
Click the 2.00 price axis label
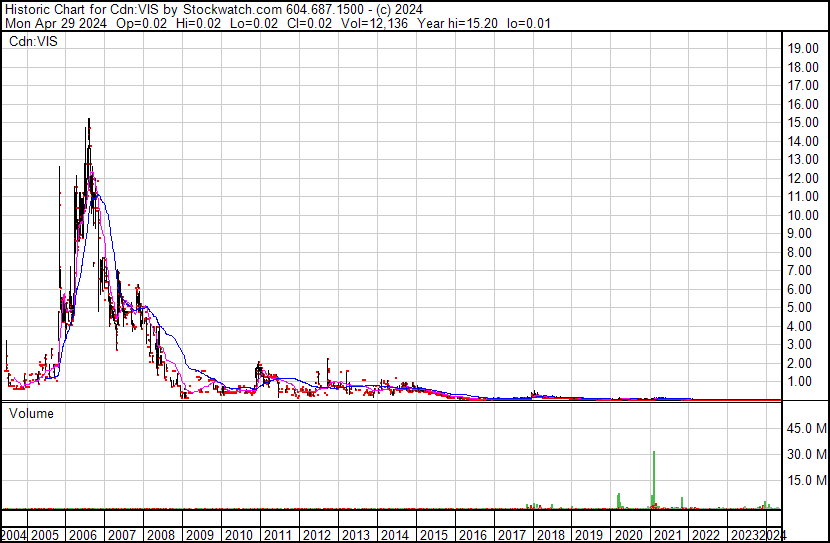(799, 364)
